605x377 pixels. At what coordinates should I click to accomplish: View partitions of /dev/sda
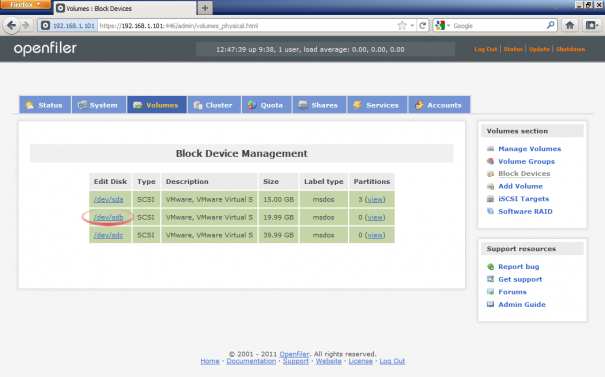[375, 199]
